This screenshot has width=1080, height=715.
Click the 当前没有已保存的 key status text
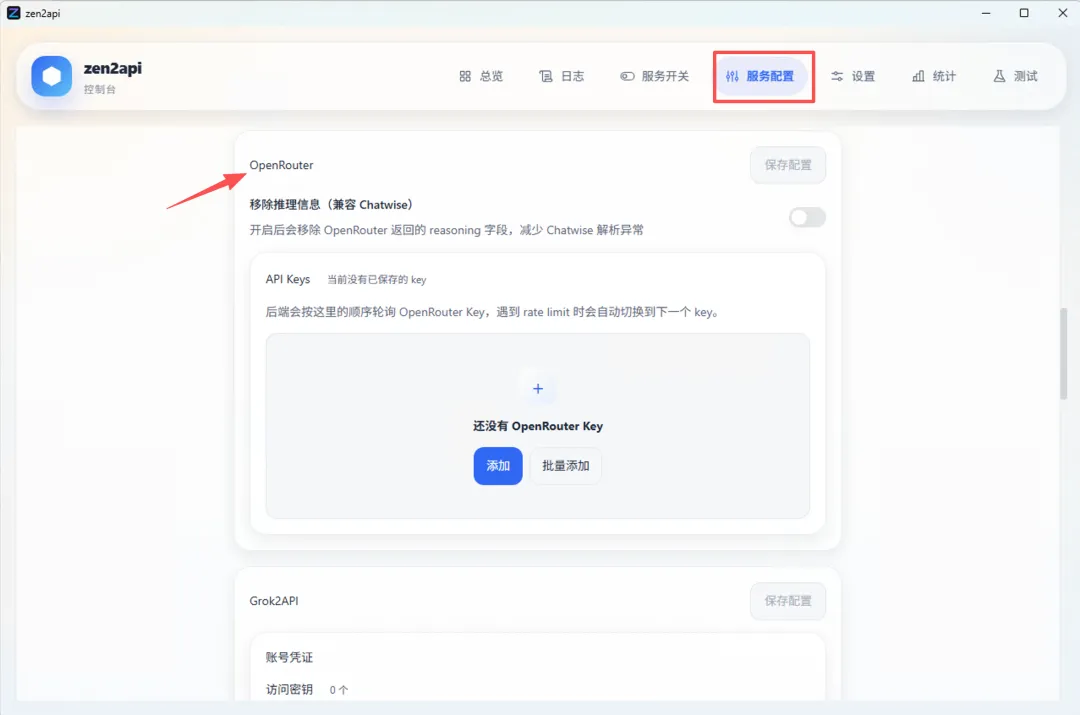pos(377,280)
